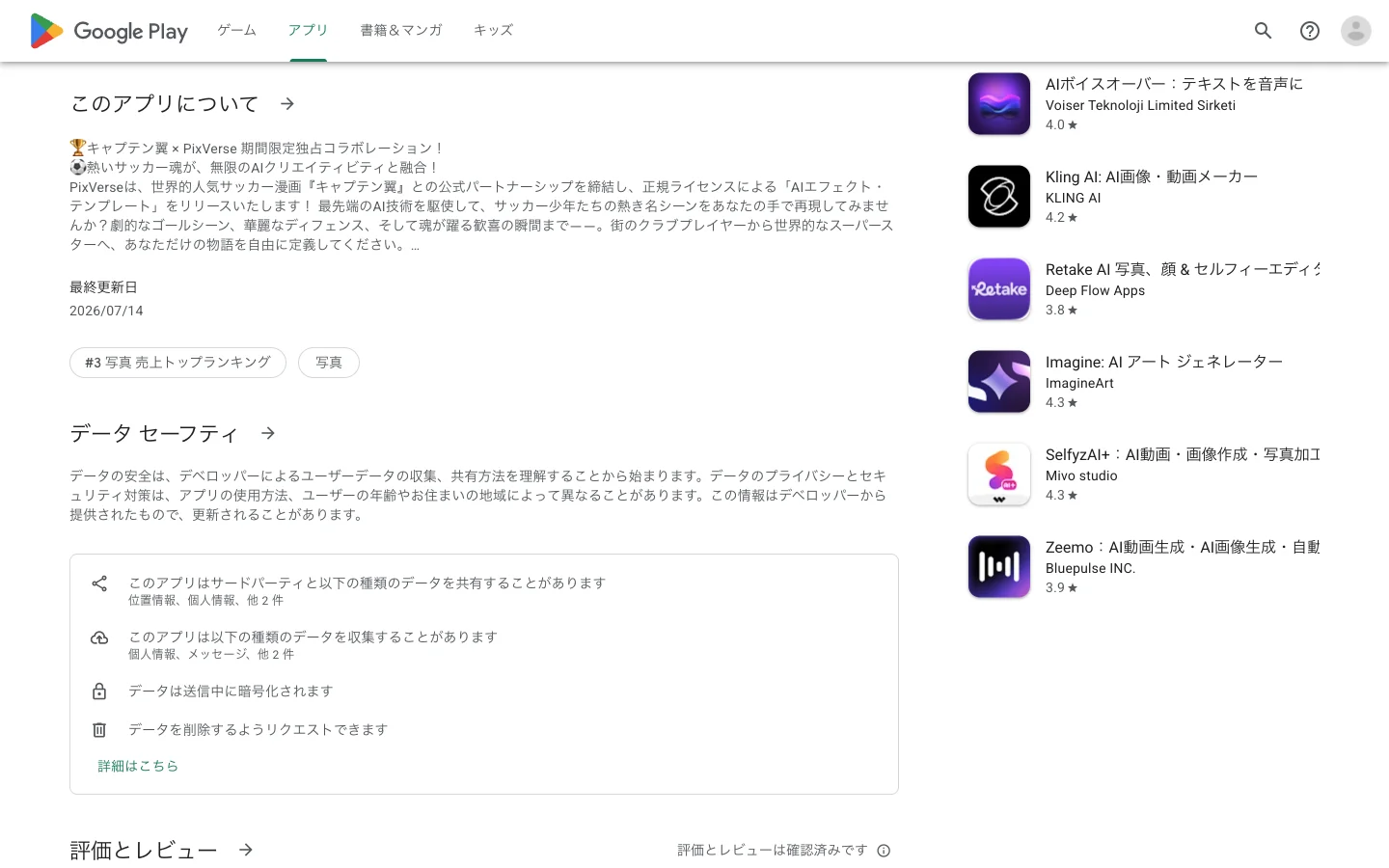Switch to ゲーム tab
The height and width of the screenshot is (868, 1389).
[236, 30]
